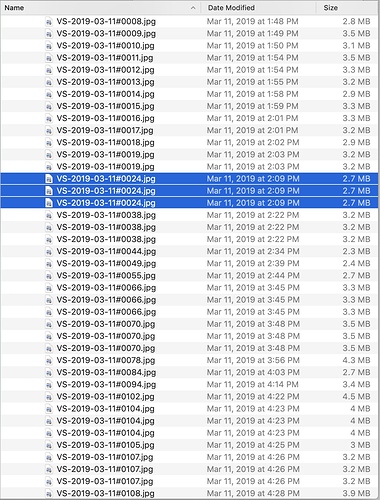This screenshot has width=380, height=500.
Task: Click the size value 3.1 MB
Action: pos(356,46)
